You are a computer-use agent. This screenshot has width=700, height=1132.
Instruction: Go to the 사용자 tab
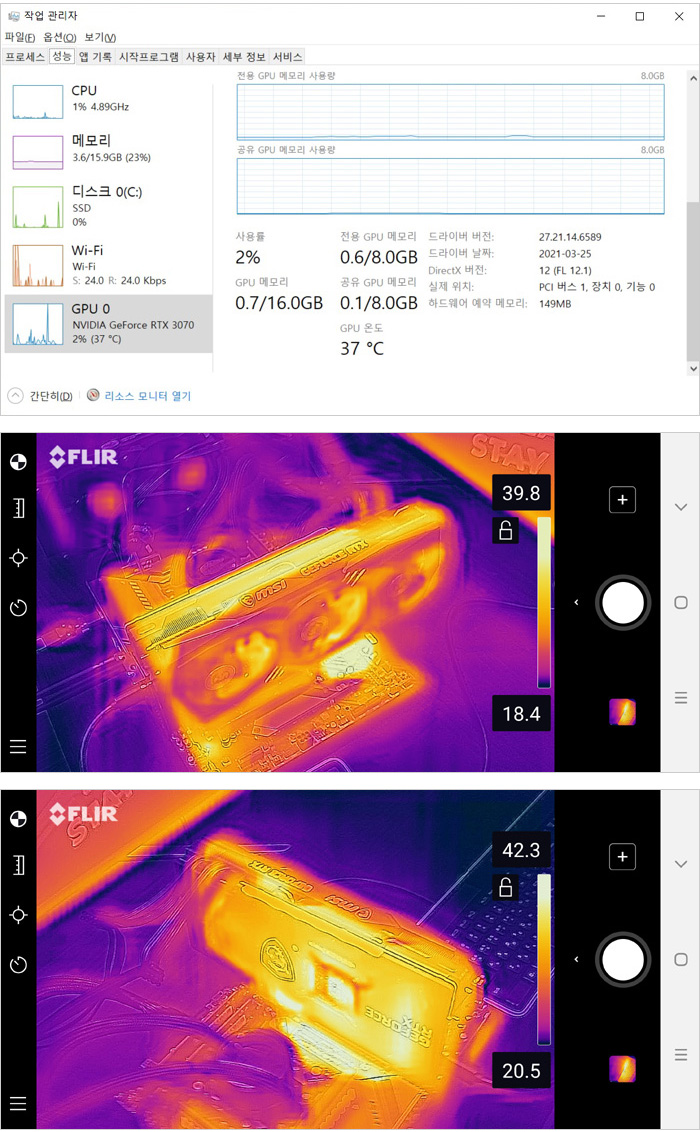coord(201,56)
